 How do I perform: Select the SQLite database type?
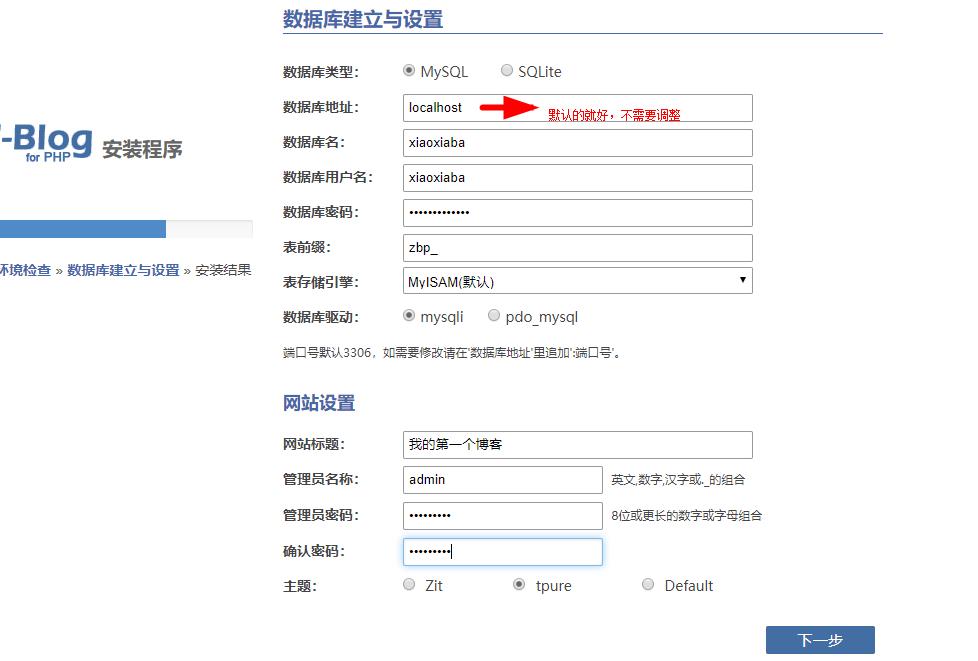pos(508,71)
